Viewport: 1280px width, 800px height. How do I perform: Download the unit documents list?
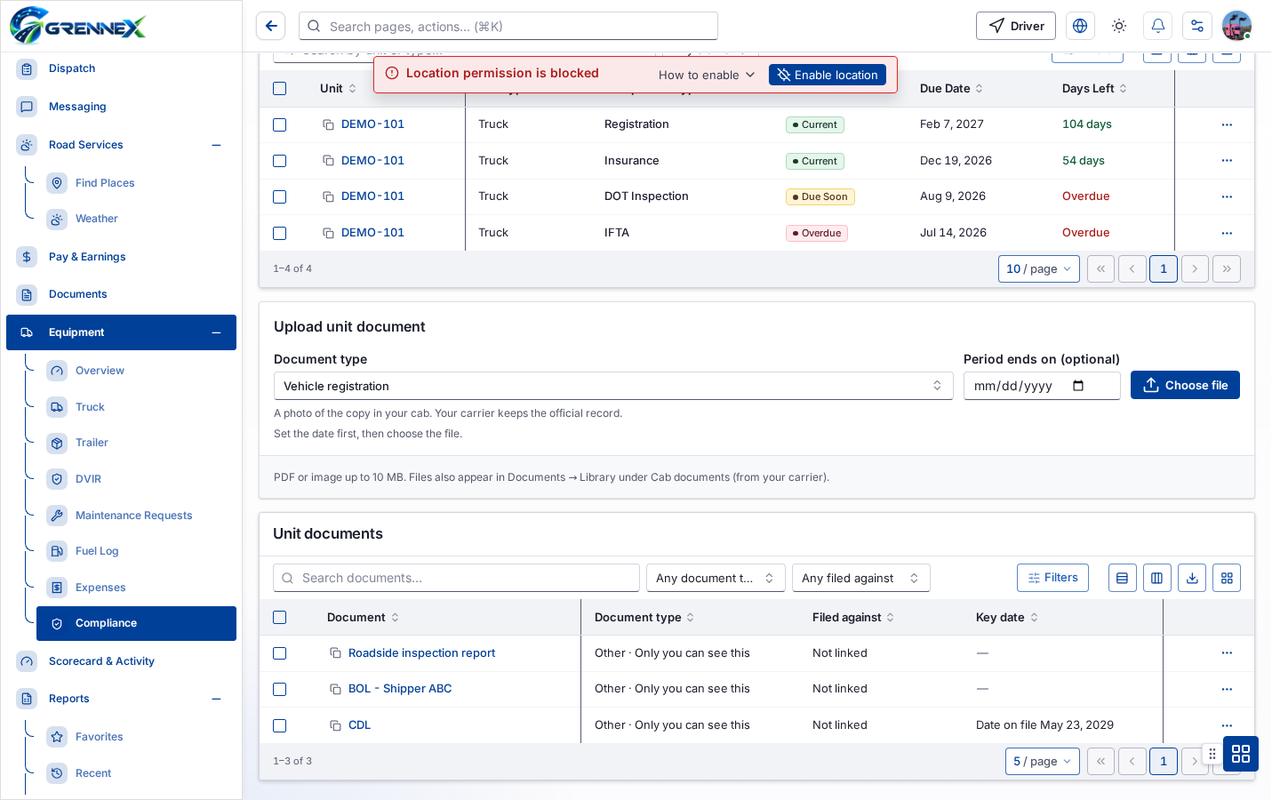pos(1192,578)
